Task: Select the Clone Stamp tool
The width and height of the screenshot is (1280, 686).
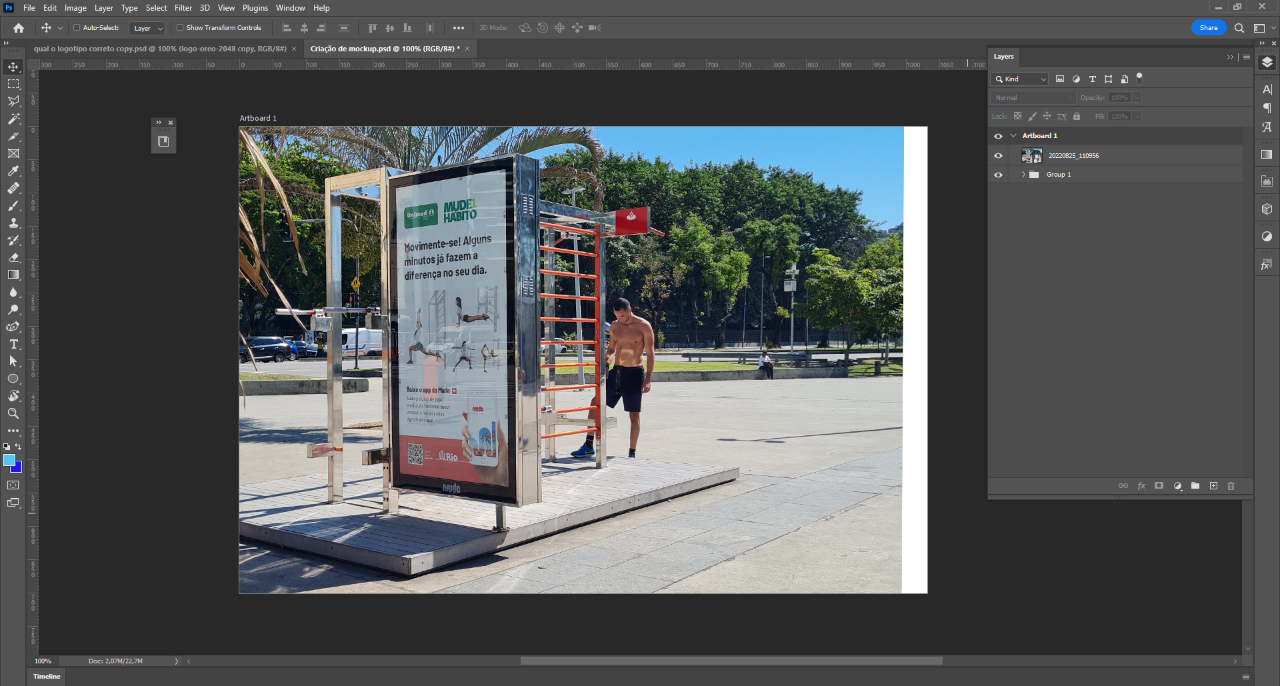Action: click(13, 223)
